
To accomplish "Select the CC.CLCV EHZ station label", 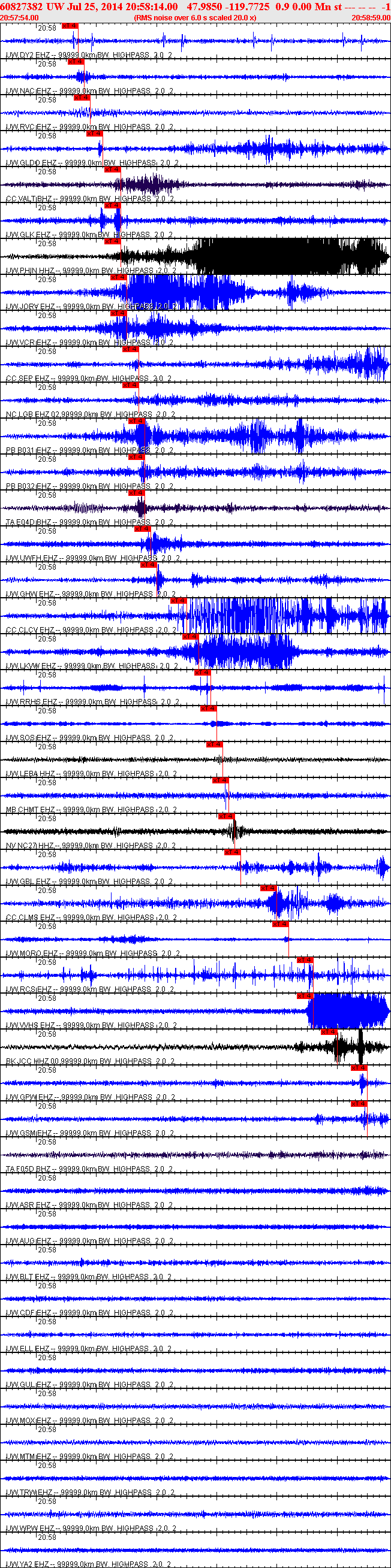I will tap(91, 630).
